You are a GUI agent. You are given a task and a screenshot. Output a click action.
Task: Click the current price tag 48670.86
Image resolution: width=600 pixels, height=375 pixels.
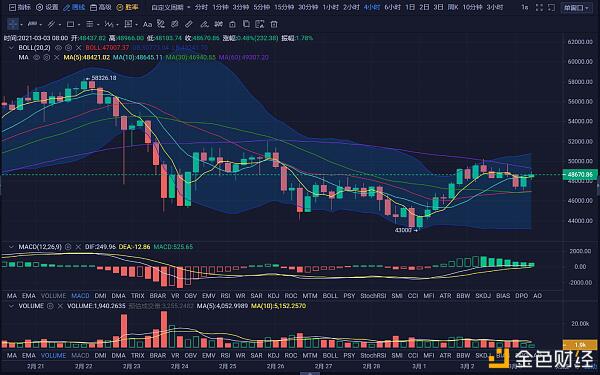tap(580, 174)
